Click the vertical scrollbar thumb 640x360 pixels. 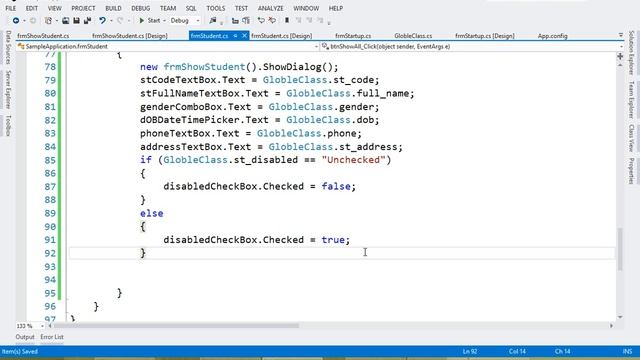click(620, 249)
